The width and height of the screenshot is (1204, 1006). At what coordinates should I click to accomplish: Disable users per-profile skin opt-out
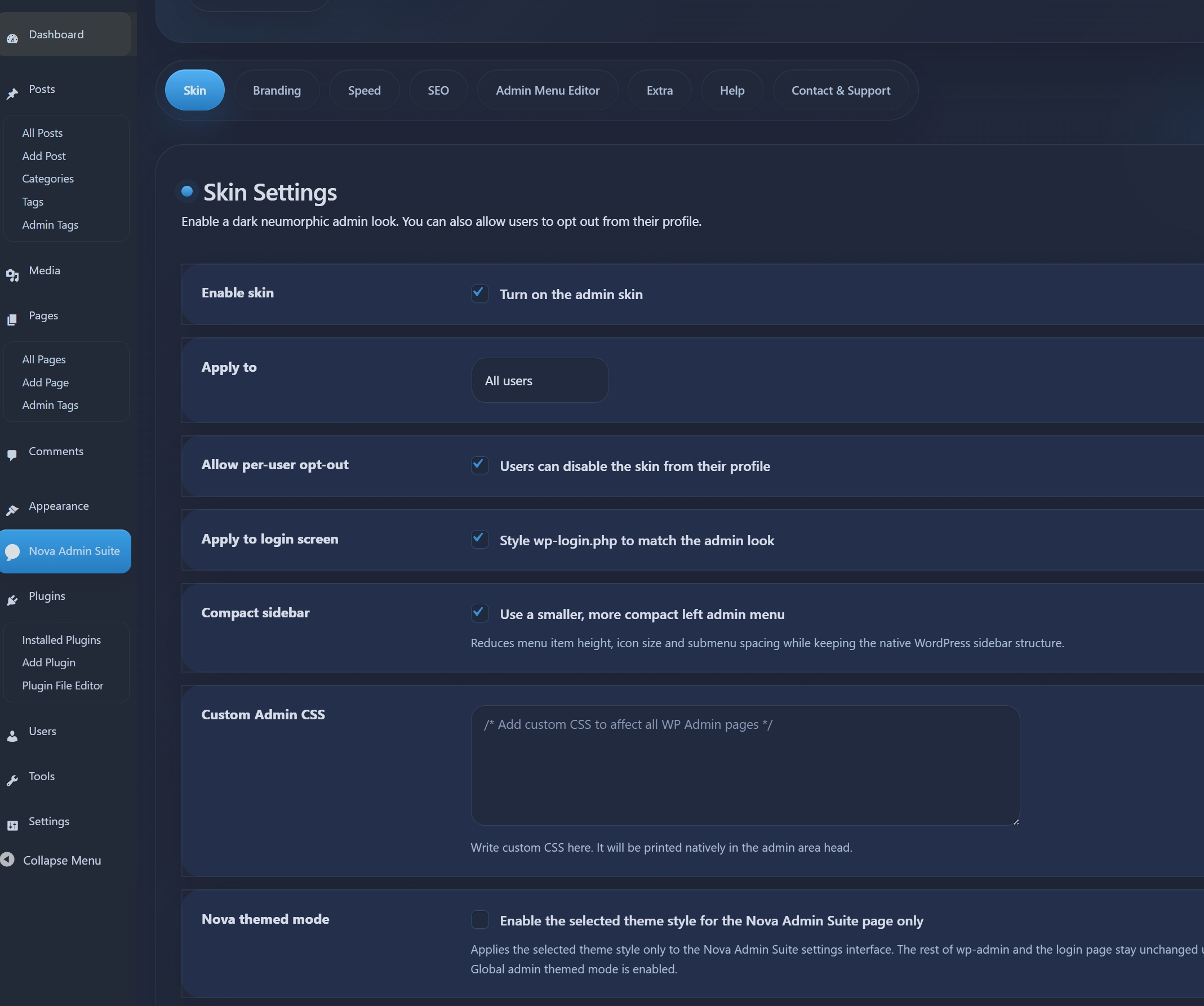point(480,465)
